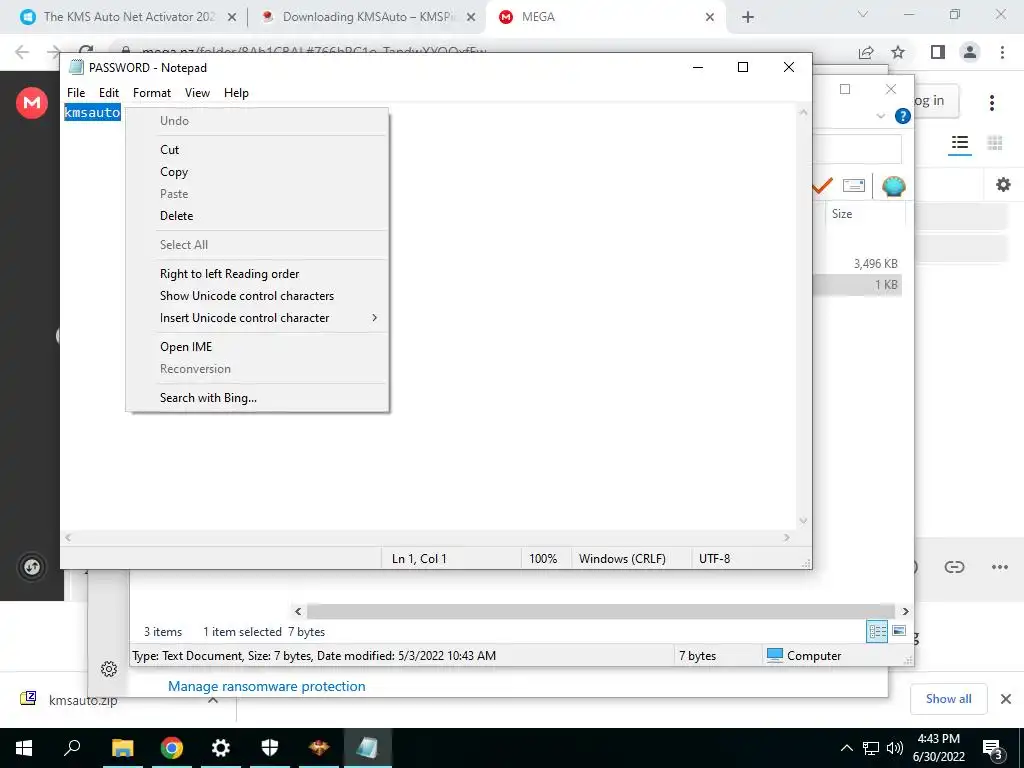The height and width of the screenshot is (768, 1024).
Task: Click the blue help question icon
Action: click(x=903, y=116)
